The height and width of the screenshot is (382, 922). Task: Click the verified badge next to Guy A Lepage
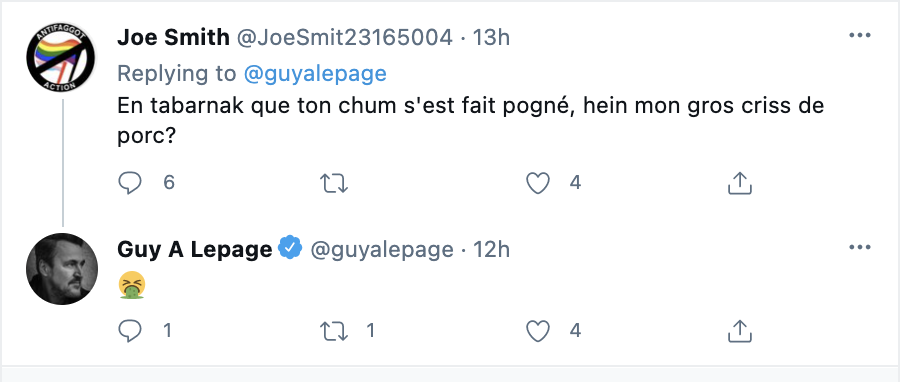290,248
